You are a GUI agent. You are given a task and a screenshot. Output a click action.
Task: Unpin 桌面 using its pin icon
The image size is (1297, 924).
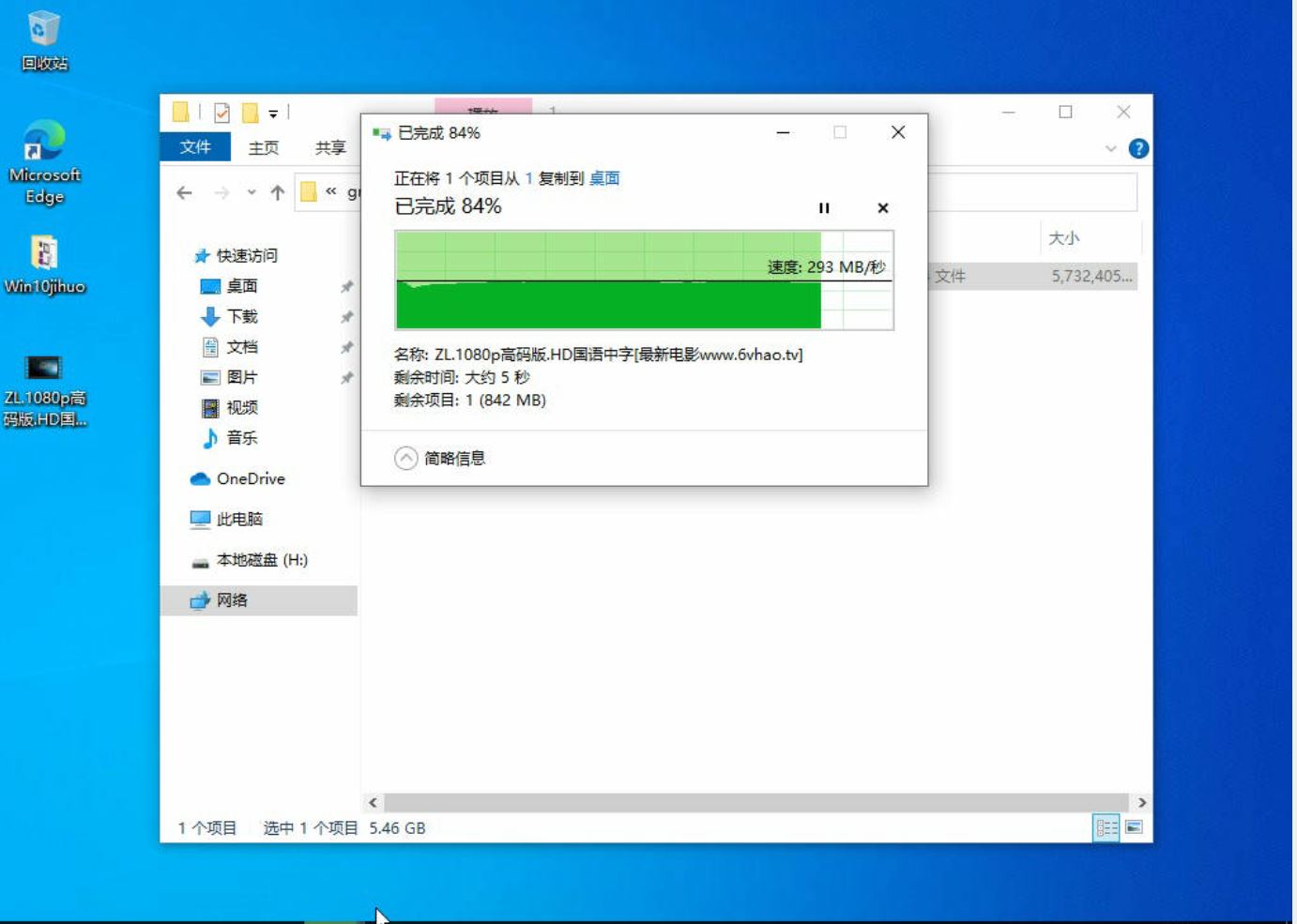pyautogui.click(x=346, y=286)
